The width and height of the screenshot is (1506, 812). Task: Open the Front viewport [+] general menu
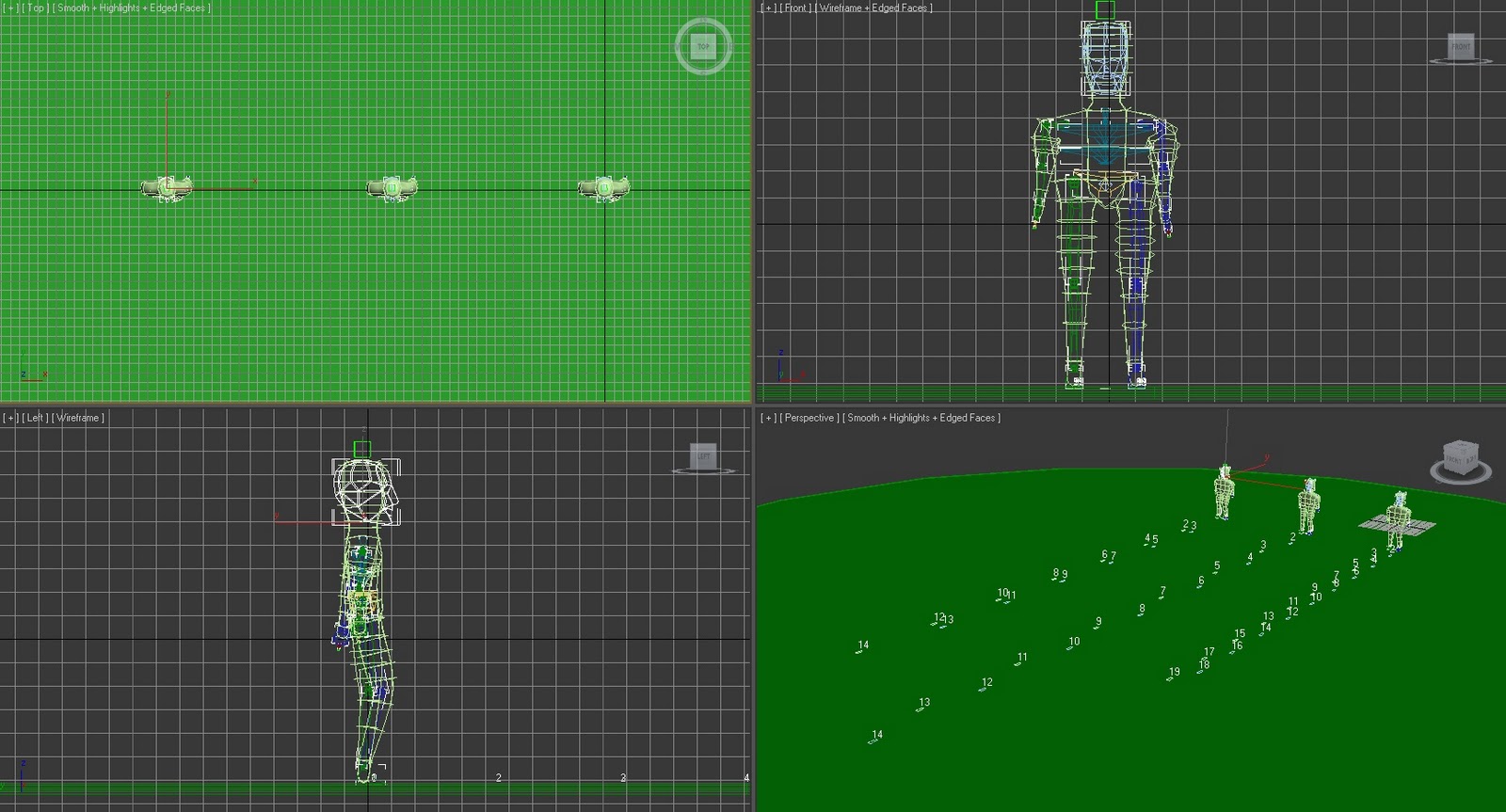(x=769, y=8)
